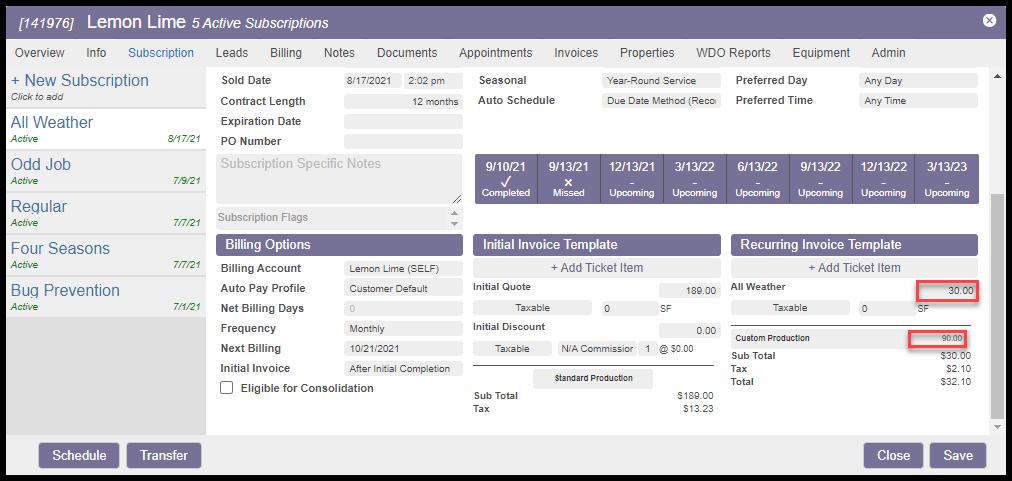The height and width of the screenshot is (481, 1012).
Task: Add a new subscription from sidebar
Action: pos(79,81)
